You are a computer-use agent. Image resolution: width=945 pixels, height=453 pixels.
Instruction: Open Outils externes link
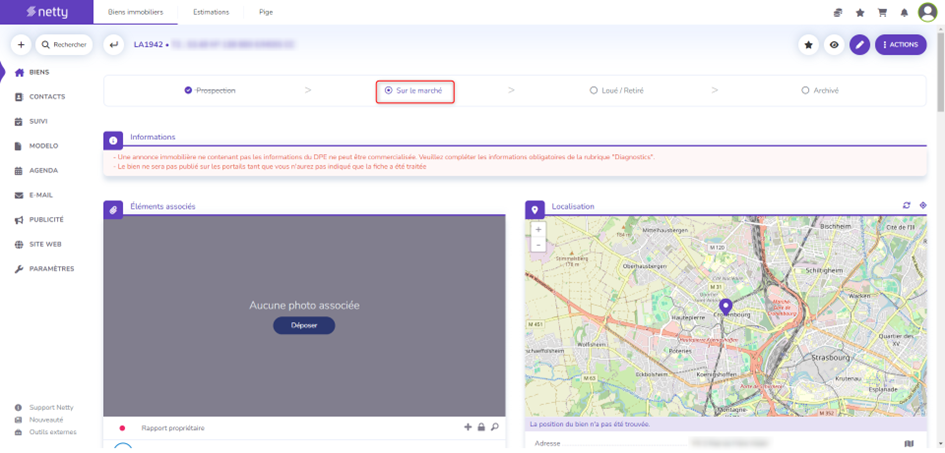click(45, 432)
